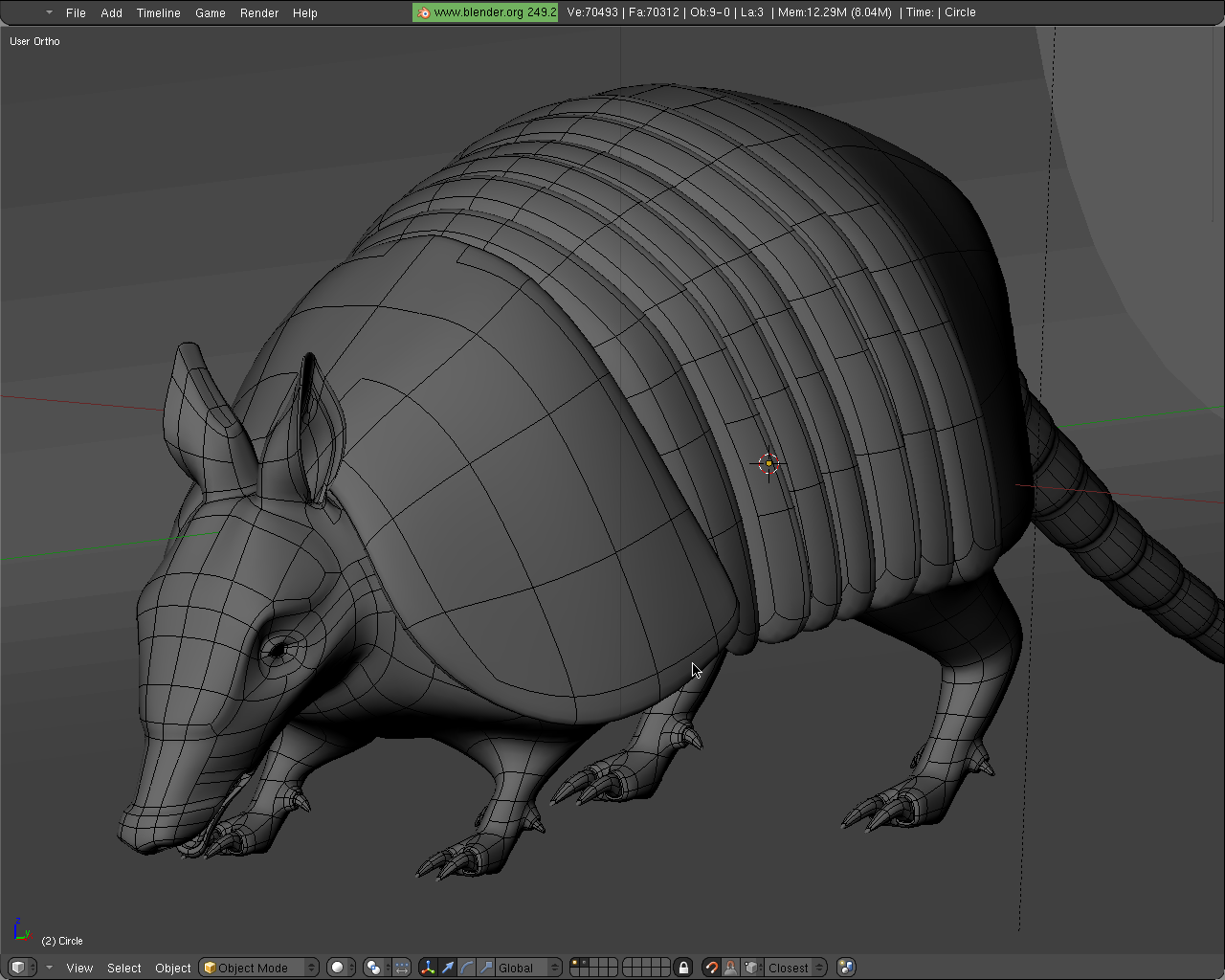
Task: Select the scale manipulator icon
Action: tap(485, 968)
